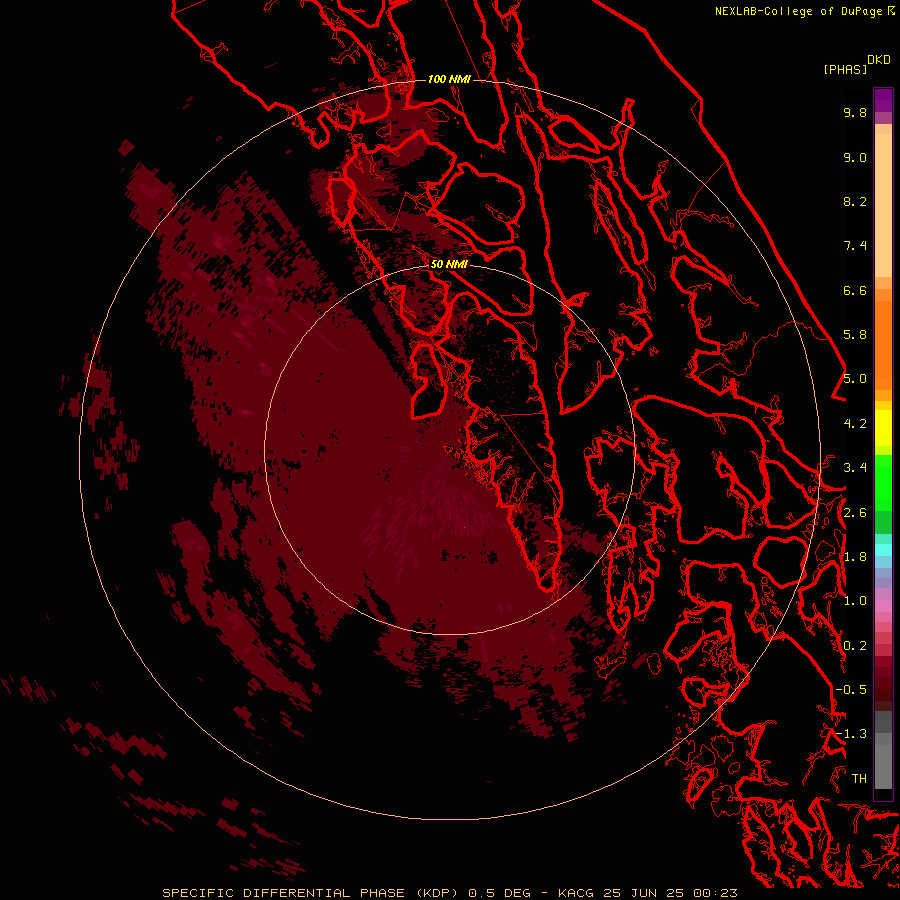
Task: Click the cyan band in color scale
Action: [x=883, y=549]
